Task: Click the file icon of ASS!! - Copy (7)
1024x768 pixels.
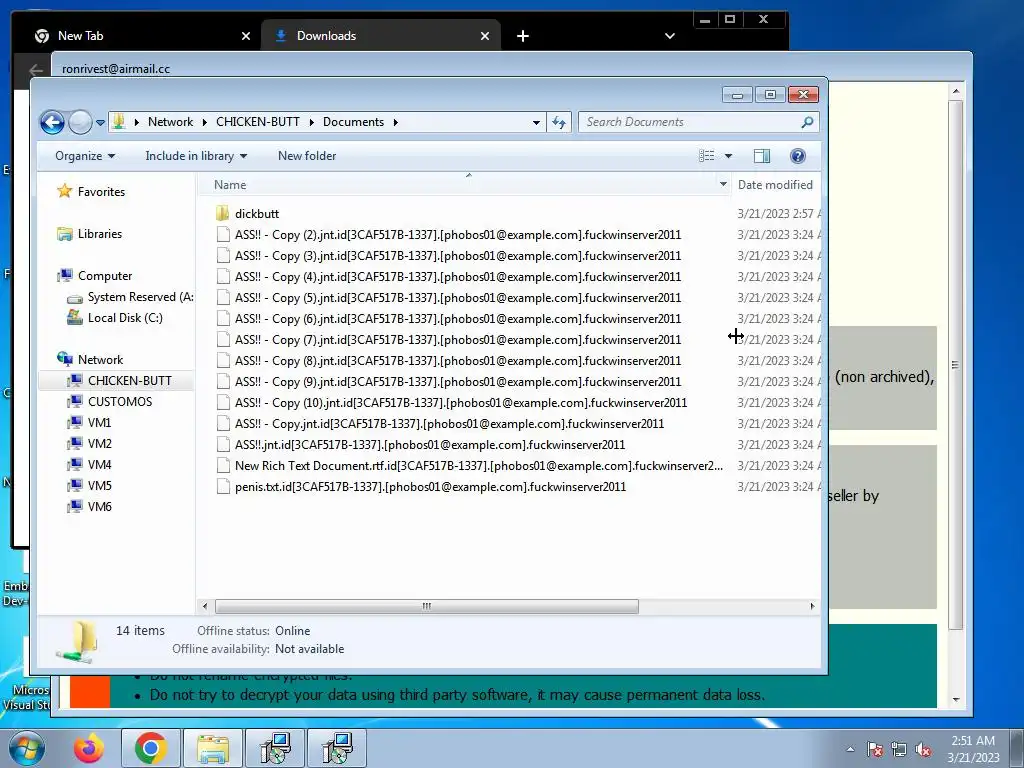Action: pos(223,340)
